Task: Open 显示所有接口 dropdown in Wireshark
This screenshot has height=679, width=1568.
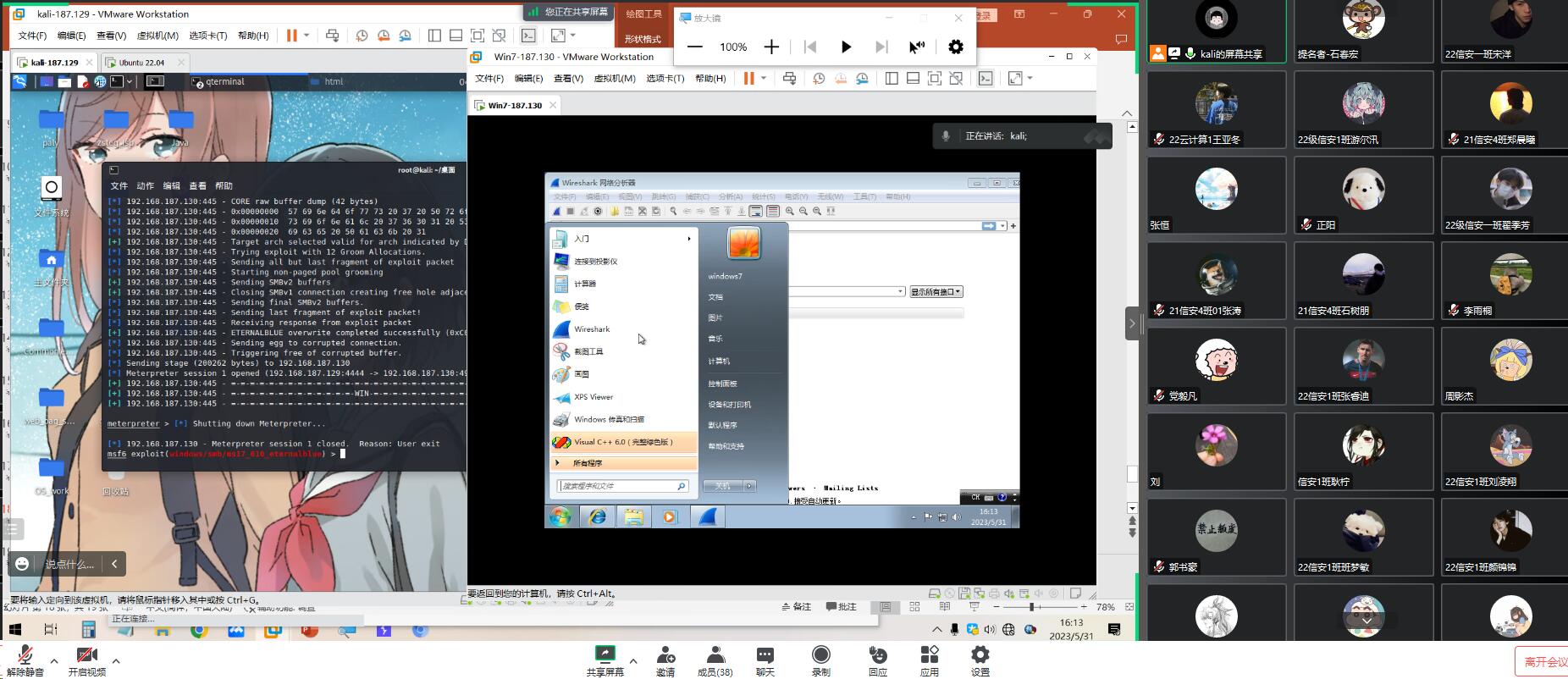Action: [936, 291]
